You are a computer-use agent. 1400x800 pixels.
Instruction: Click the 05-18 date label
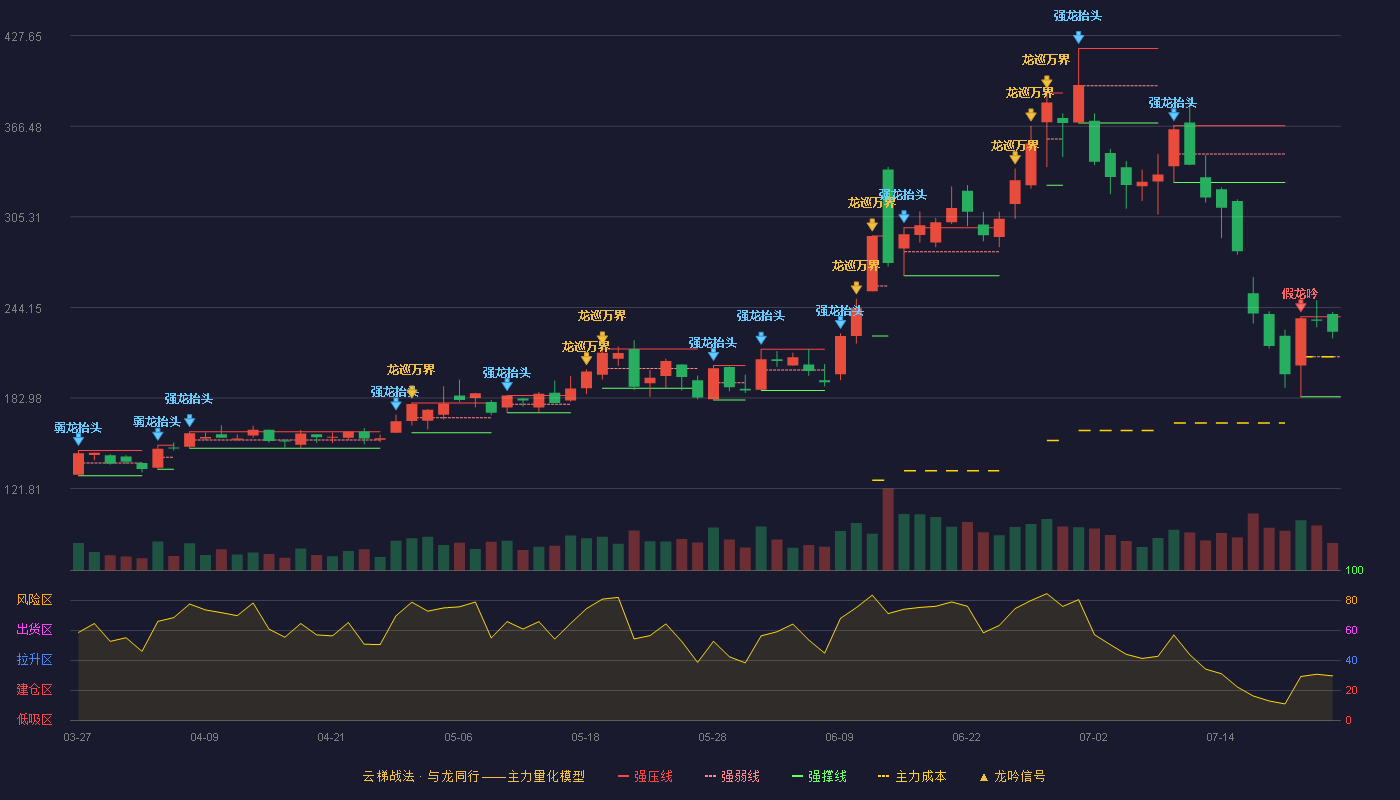[x=585, y=737]
